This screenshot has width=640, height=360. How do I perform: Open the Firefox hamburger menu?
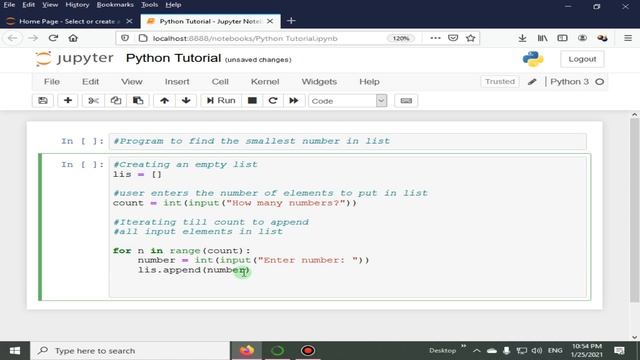click(x=628, y=38)
